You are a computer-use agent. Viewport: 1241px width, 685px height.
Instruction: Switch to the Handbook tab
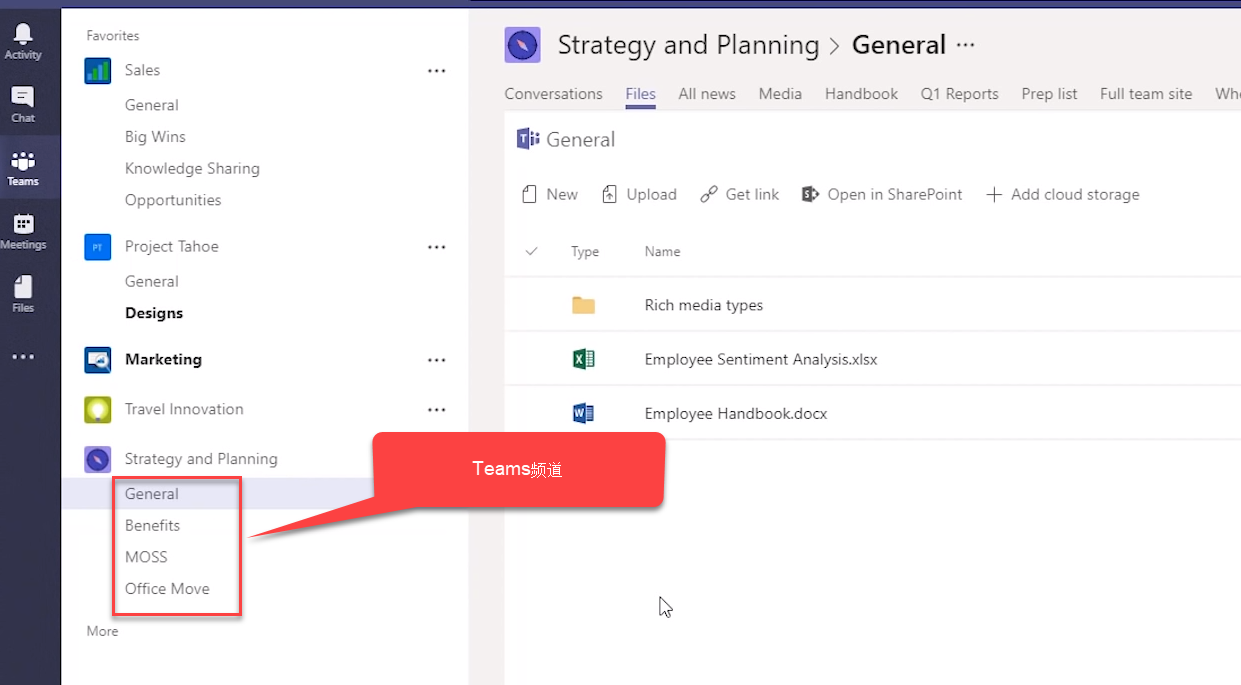(861, 94)
